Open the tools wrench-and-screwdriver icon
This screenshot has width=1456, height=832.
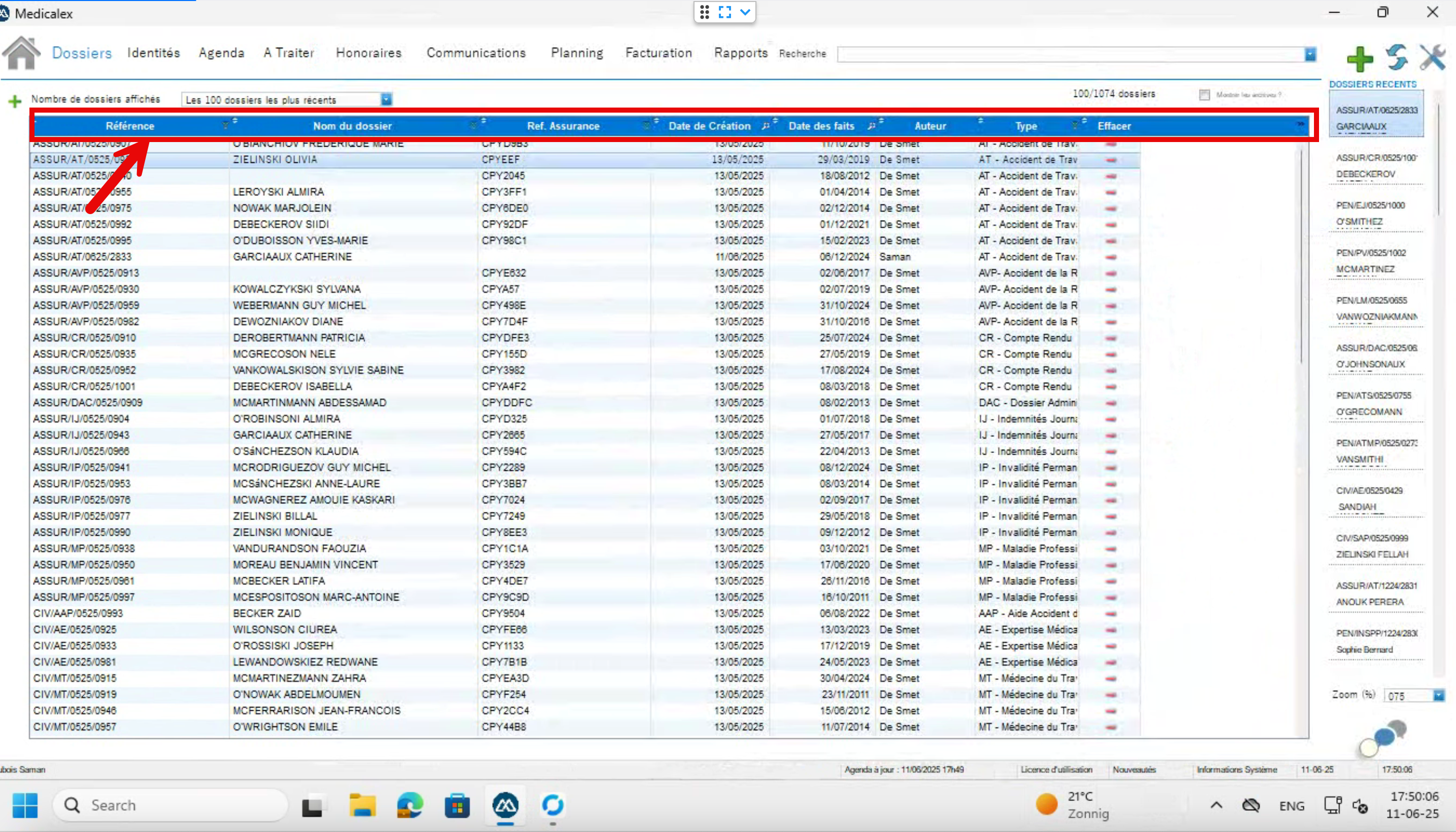pos(1433,57)
